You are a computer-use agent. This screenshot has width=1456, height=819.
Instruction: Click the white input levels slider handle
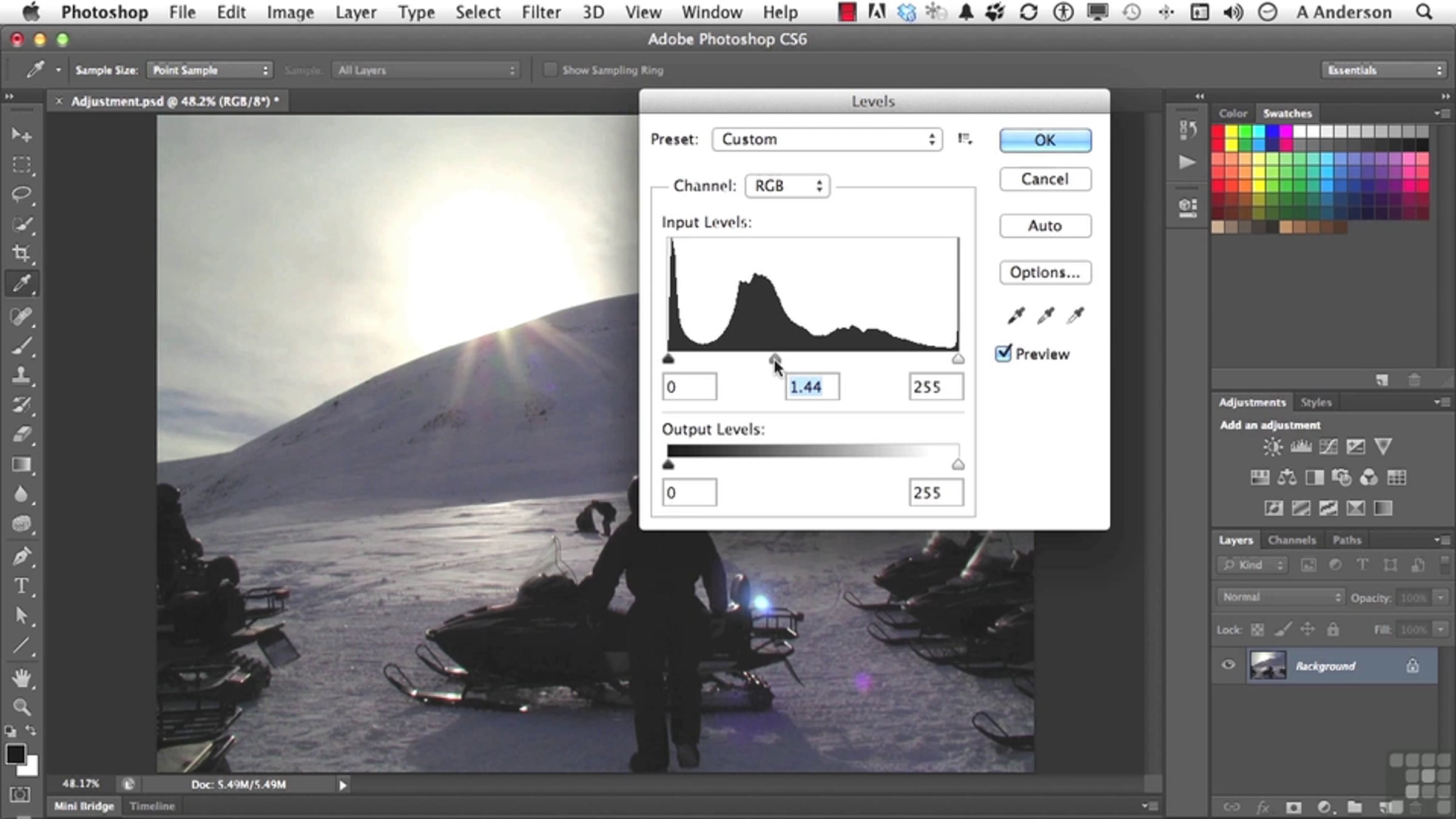pos(957,359)
